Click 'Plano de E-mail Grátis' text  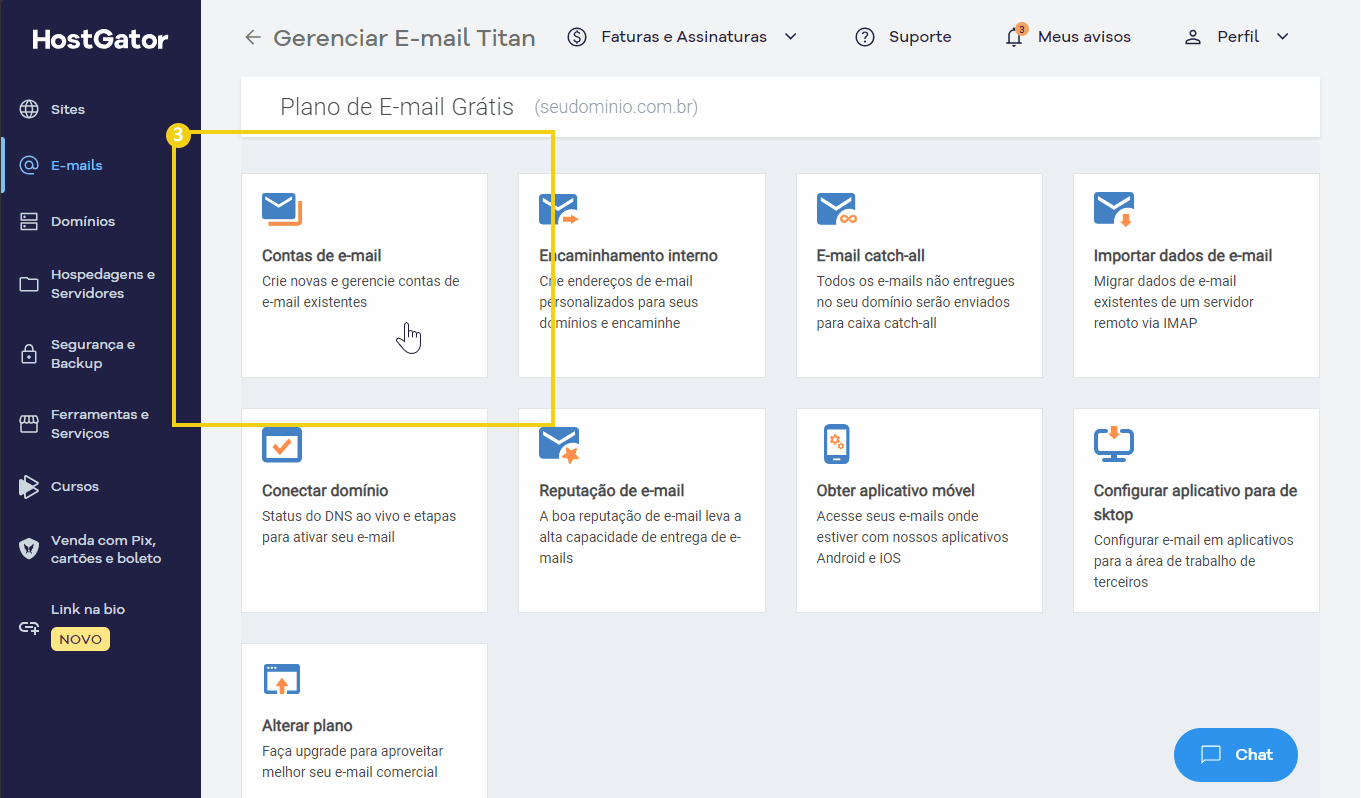point(397,107)
